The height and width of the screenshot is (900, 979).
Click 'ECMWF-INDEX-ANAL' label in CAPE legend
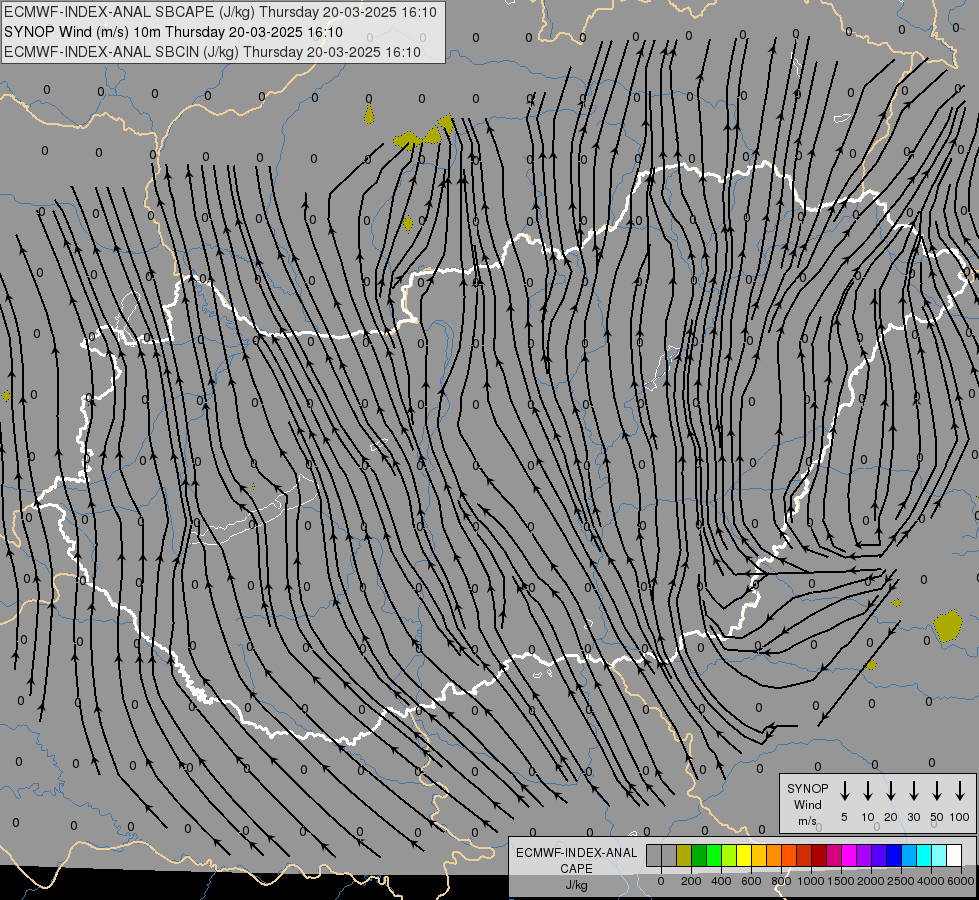click(x=576, y=853)
